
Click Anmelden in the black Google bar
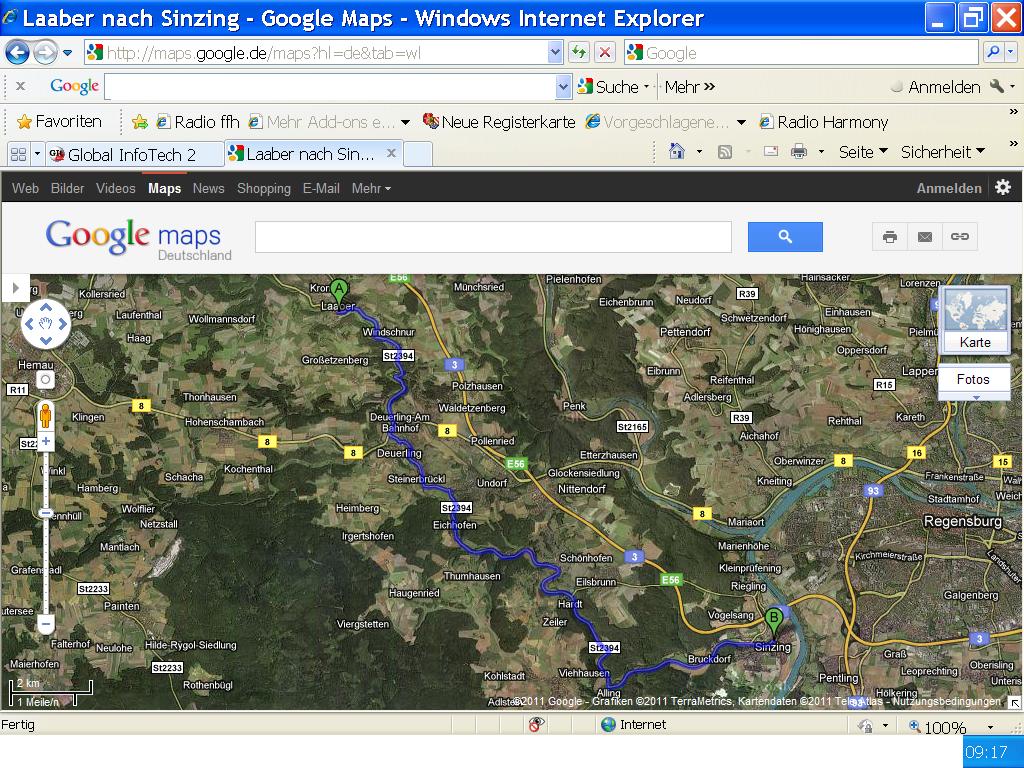[x=949, y=188]
